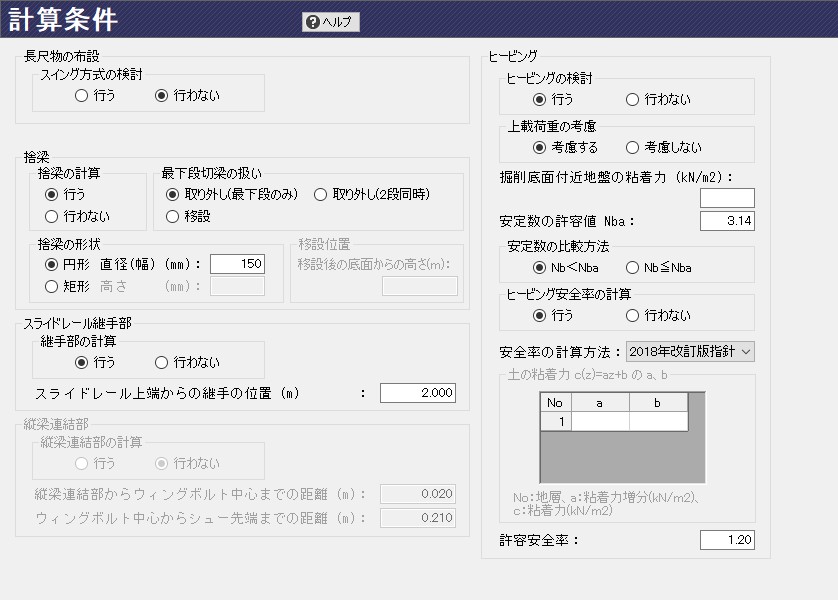Click the 安定数の許容値 Nba label
The width and height of the screenshot is (838, 600).
pyautogui.click(x=567, y=221)
